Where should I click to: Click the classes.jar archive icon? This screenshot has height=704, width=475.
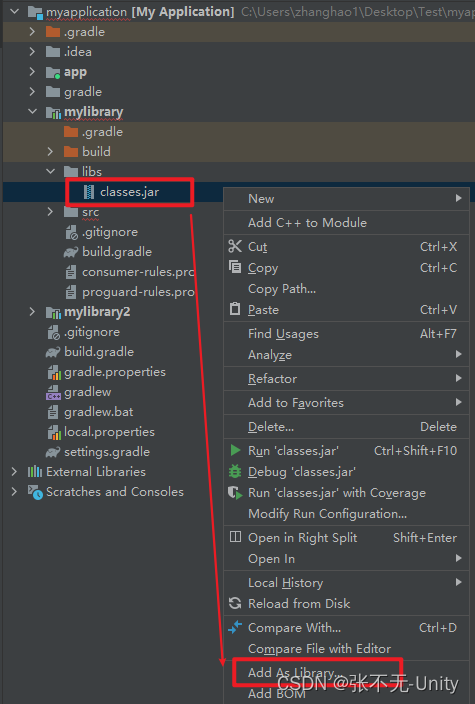point(89,192)
